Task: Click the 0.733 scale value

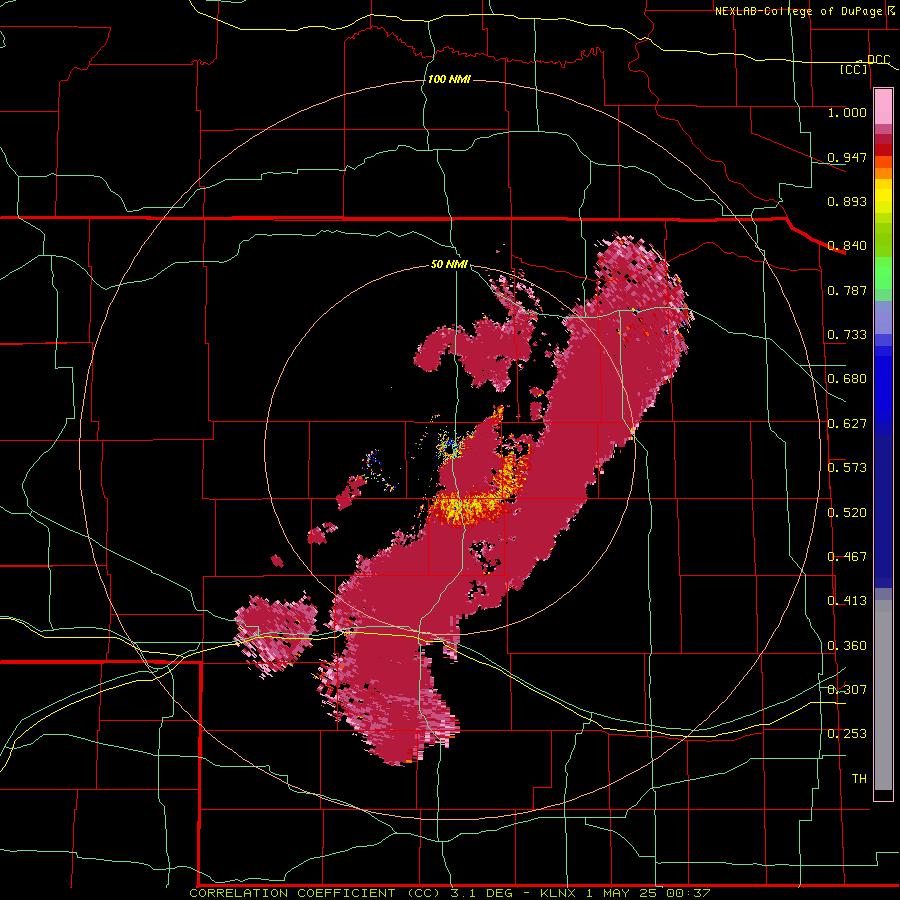Action: click(x=847, y=335)
